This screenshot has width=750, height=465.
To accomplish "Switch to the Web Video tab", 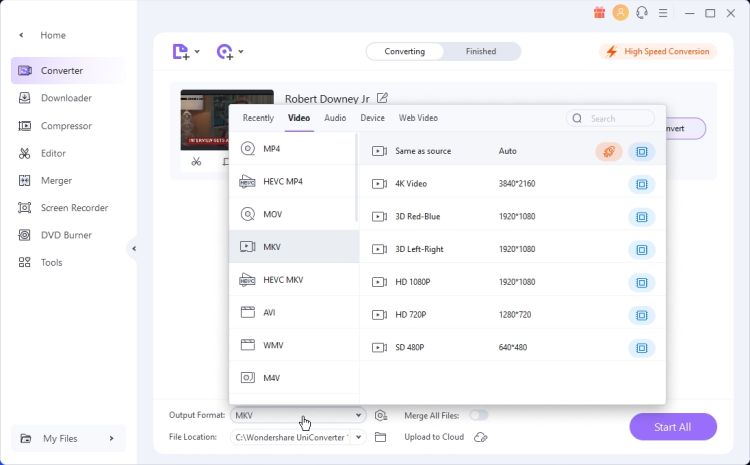I will (x=418, y=118).
